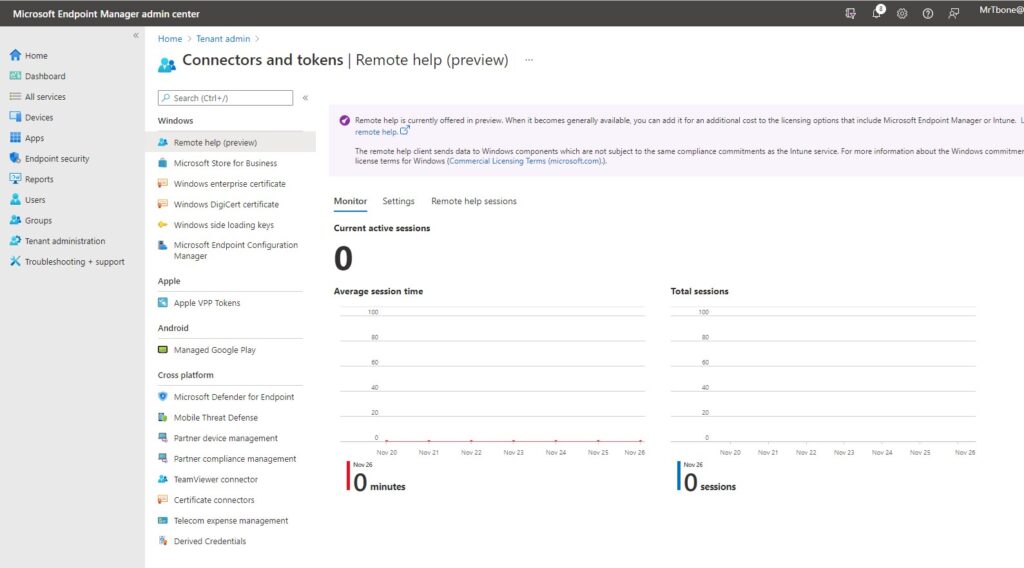
Task: Switch to the Settings tab
Action: pos(398,201)
